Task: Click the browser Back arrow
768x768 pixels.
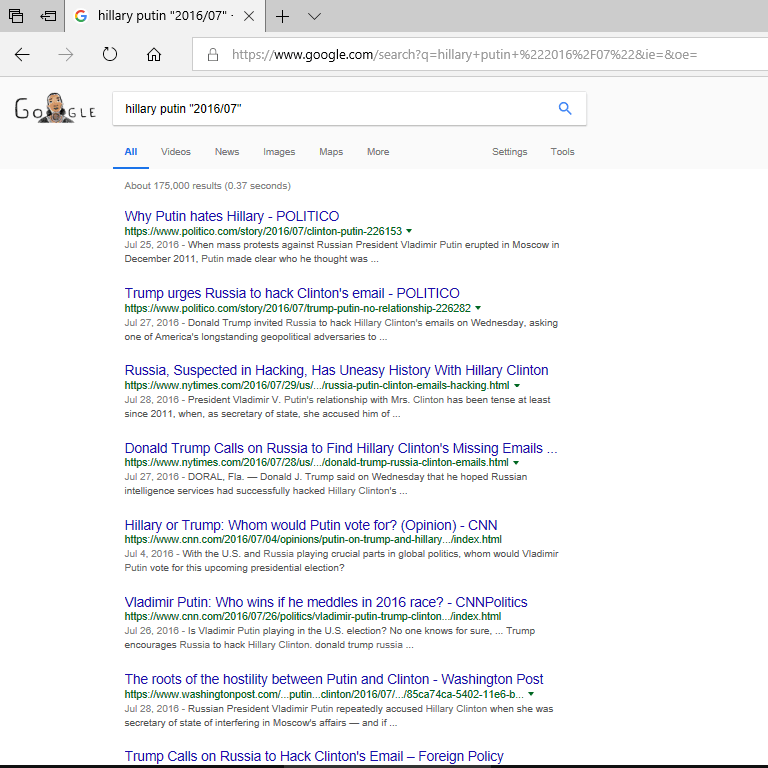Action: point(23,54)
